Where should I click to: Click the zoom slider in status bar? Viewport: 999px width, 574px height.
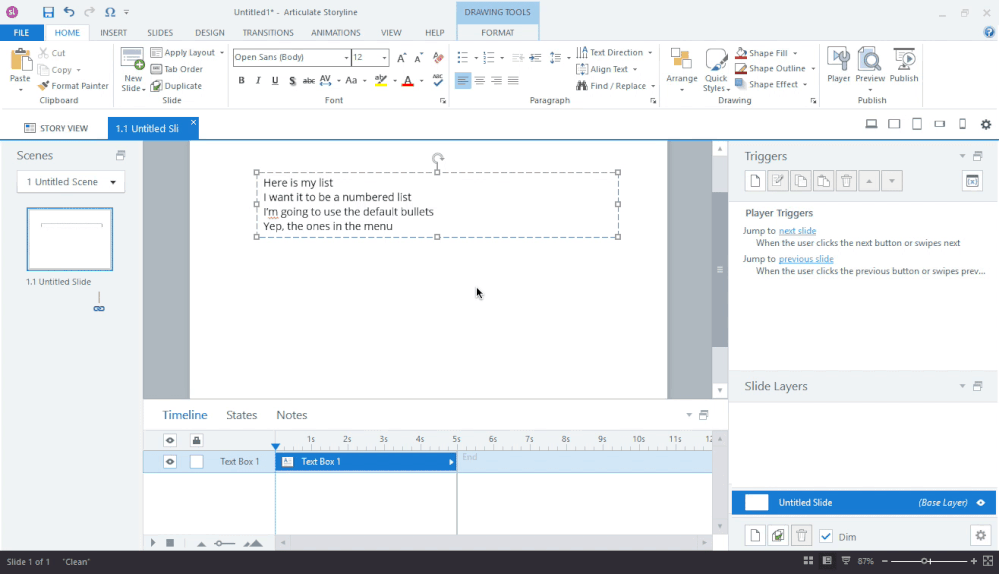[926, 562]
